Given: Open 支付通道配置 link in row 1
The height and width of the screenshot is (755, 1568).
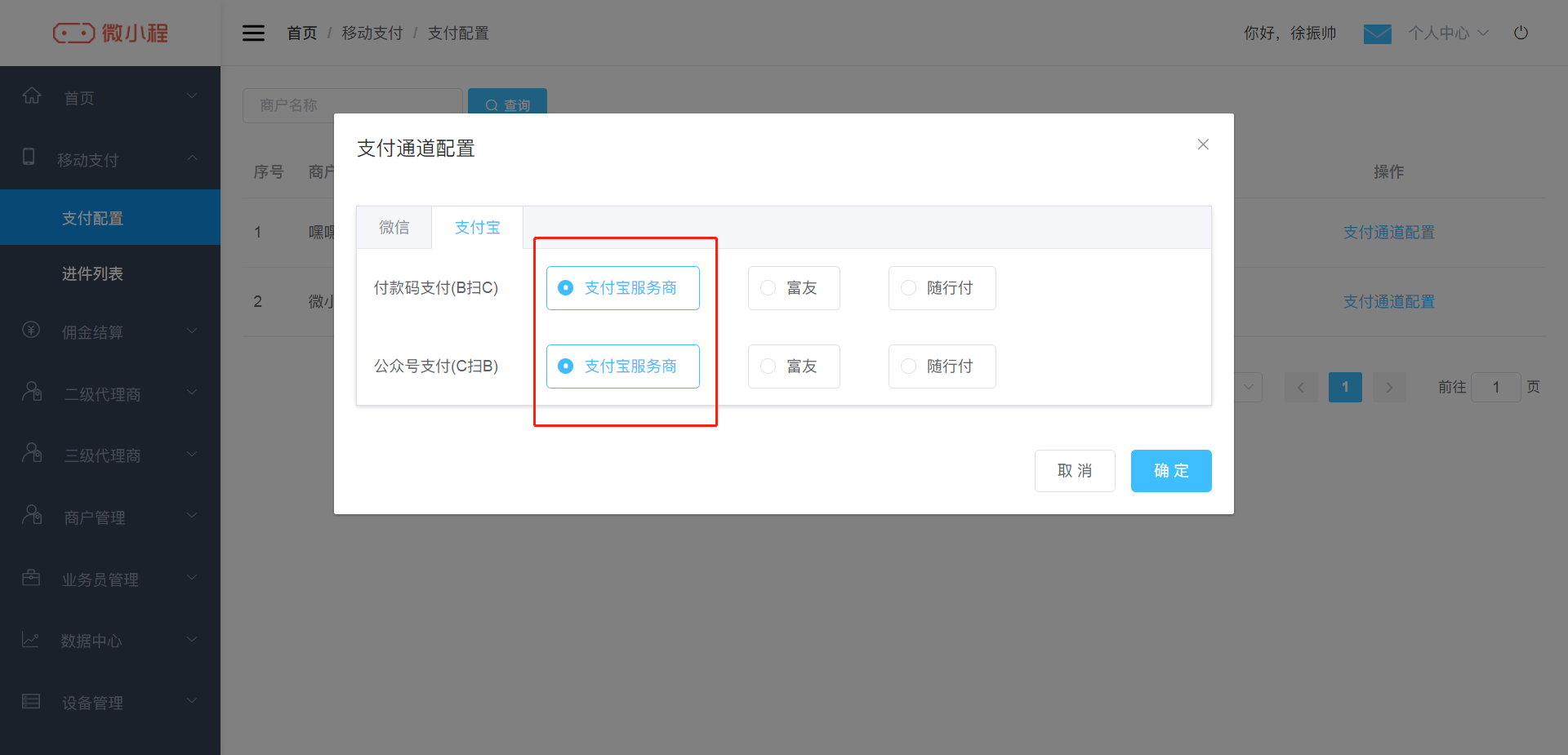Looking at the screenshot, I should 1388,232.
